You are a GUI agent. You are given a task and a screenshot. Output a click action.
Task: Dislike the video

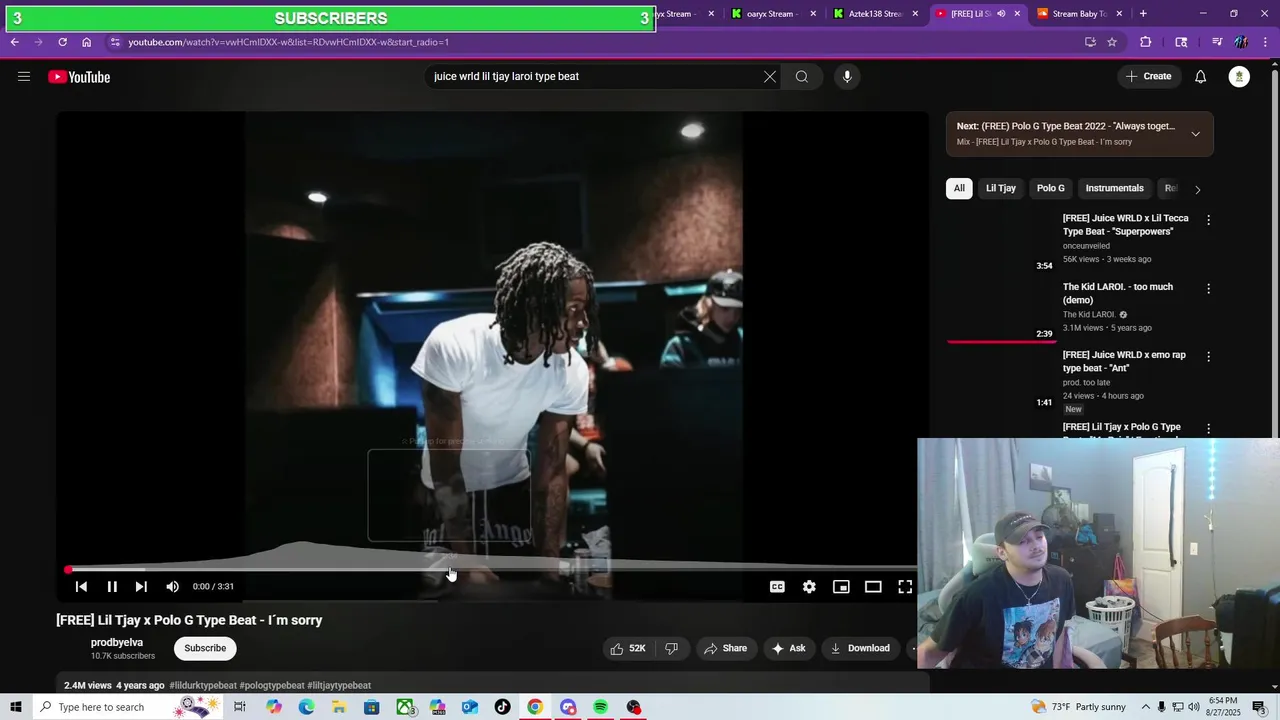tap(671, 648)
